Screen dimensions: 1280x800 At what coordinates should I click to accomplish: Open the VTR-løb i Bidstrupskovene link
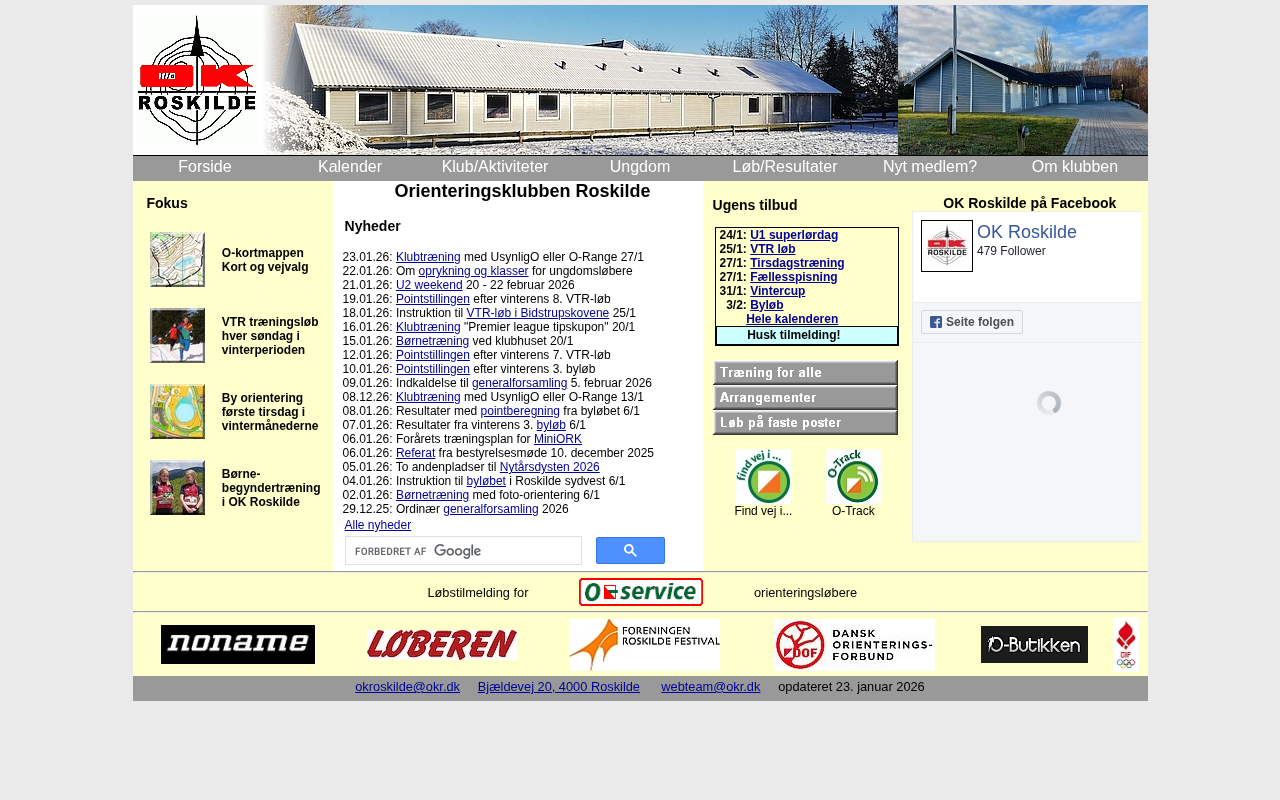538,313
